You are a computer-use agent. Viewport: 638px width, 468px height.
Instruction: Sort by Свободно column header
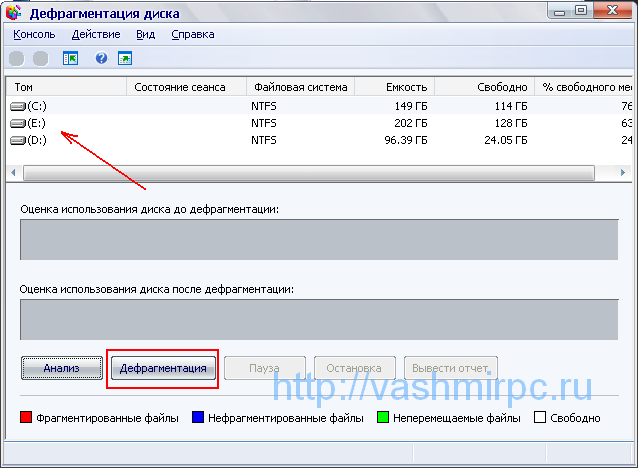[x=485, y=87]
